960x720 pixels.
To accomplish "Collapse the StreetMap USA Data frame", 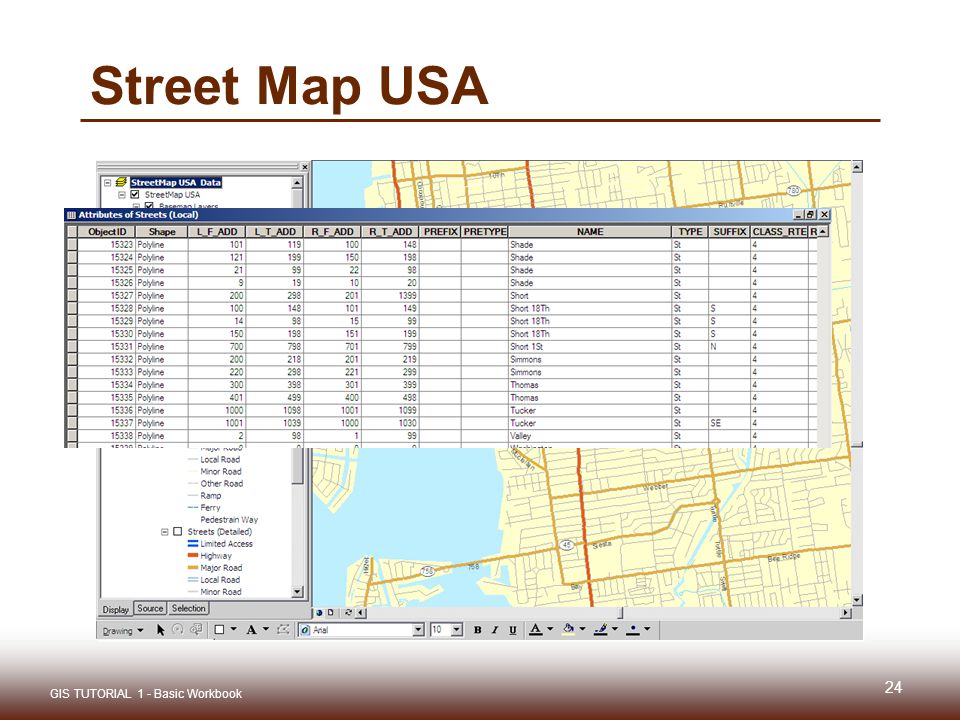I will [x=108, y=182].
